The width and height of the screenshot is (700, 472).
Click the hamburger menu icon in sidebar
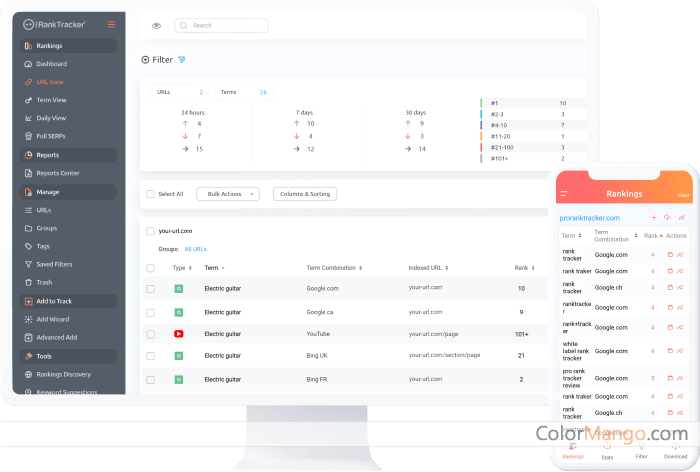(x=112, y=25)
